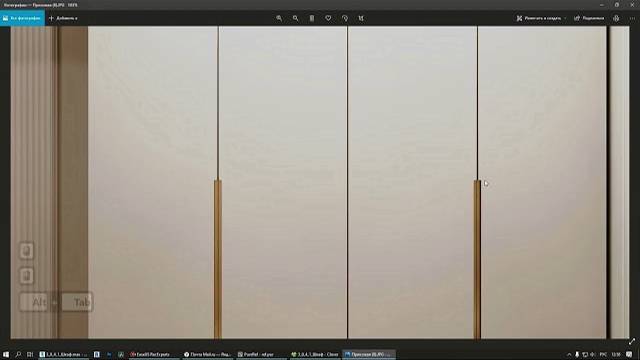The width and height of the screenshot is (640, 360).
Task: Switch to the Mail.ru browser taskbar window
Action: (x=207, y=355)
